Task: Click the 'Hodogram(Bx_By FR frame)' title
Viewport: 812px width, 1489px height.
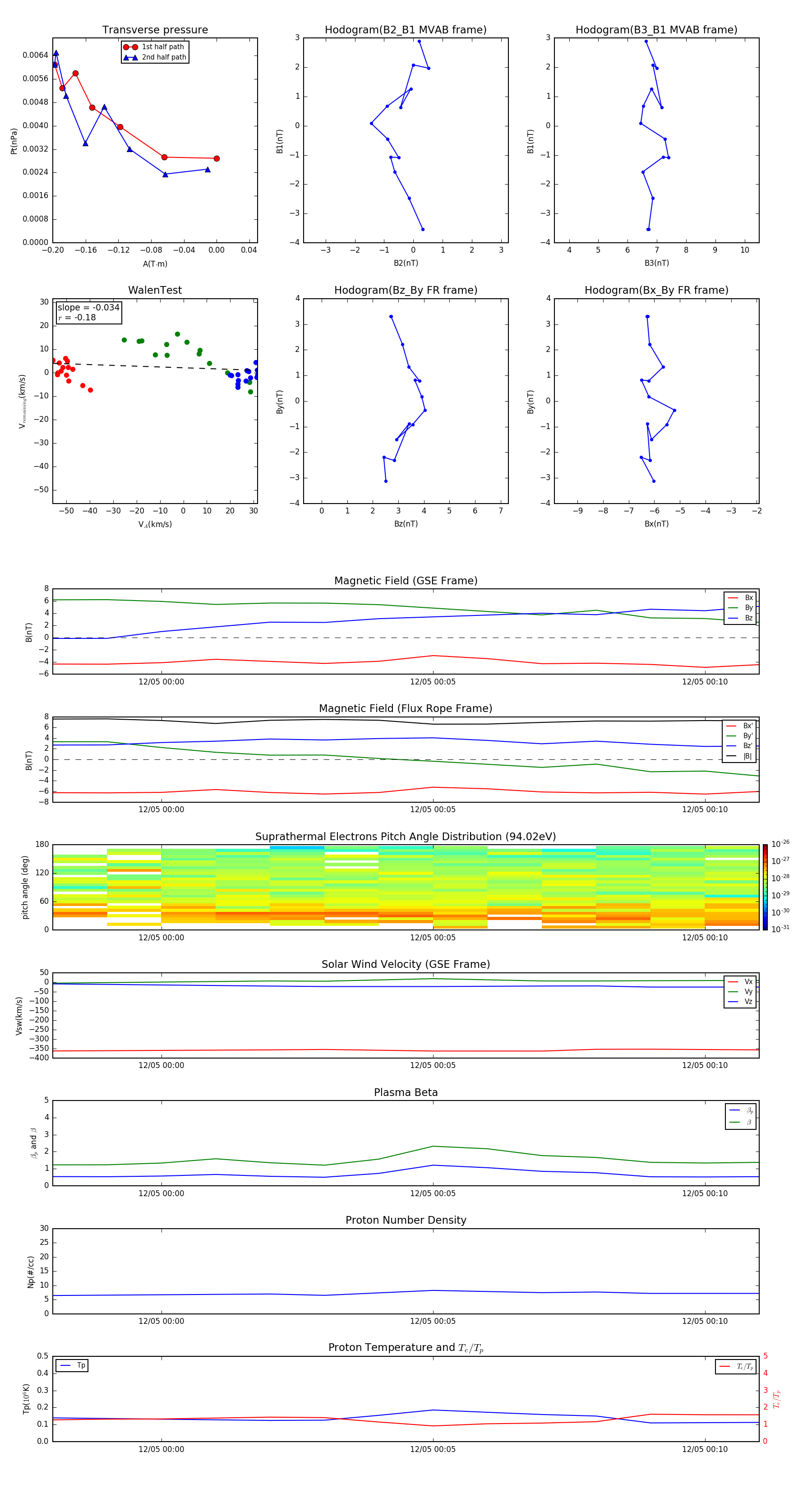Action: point(656,290)
